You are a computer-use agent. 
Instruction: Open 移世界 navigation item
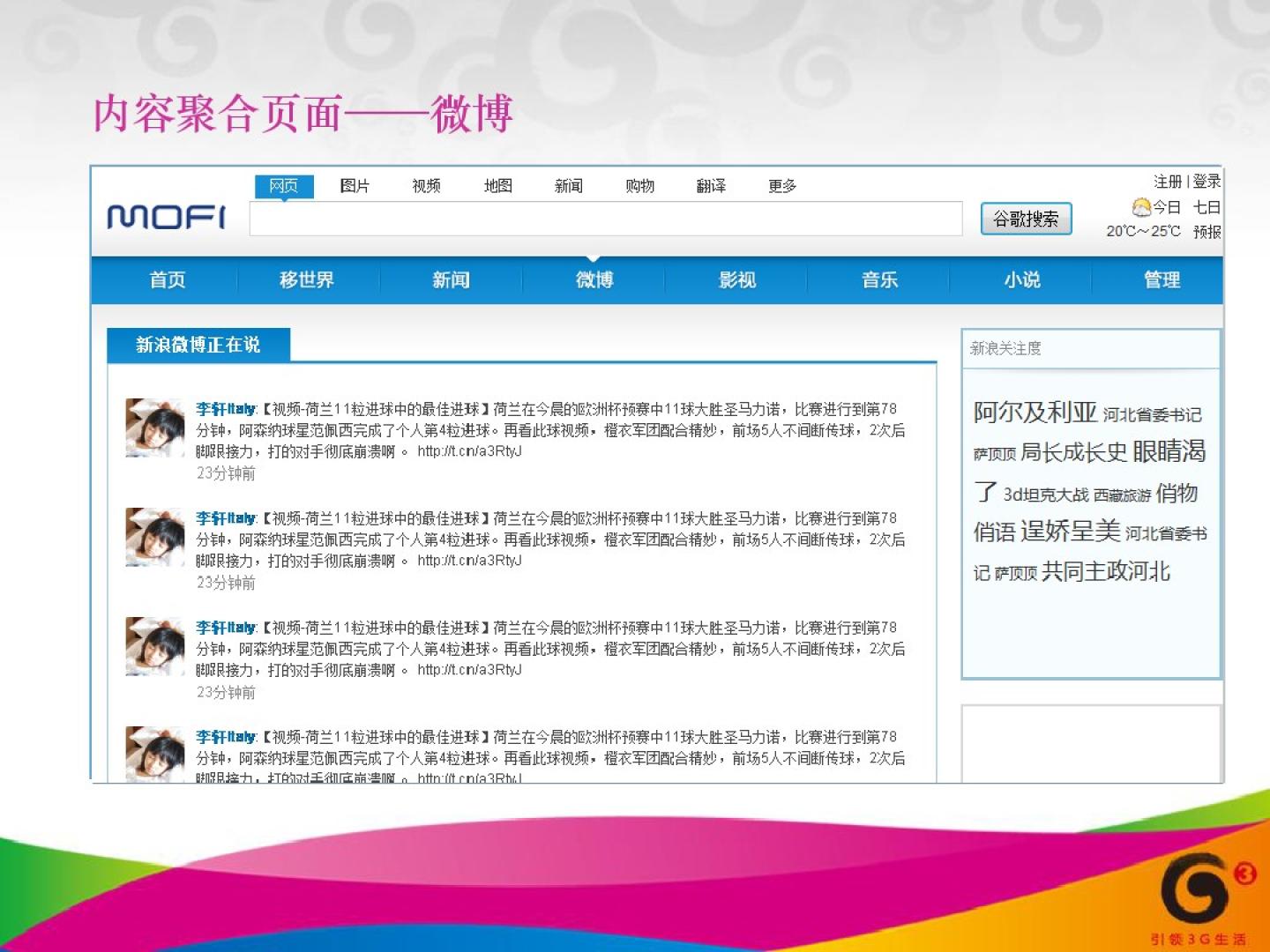pos(307,280)
